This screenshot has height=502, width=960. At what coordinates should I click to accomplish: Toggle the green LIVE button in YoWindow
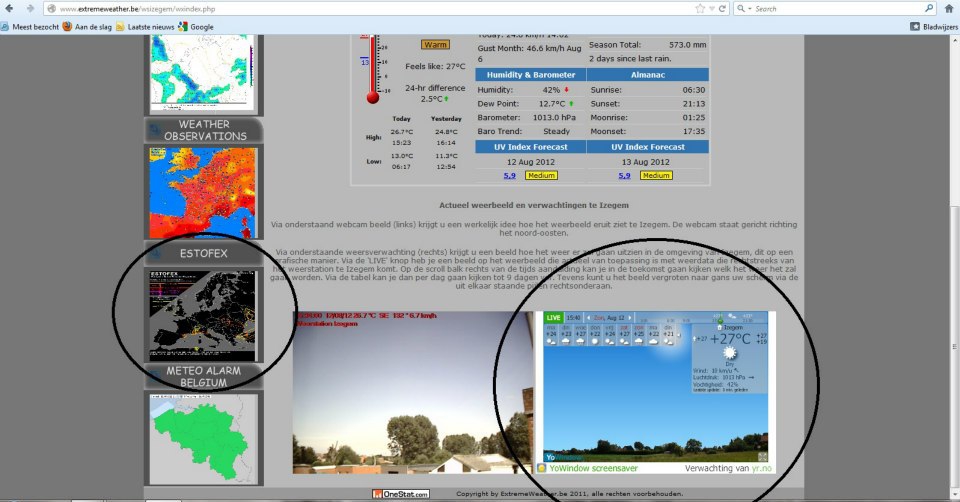tap(553, 318)
